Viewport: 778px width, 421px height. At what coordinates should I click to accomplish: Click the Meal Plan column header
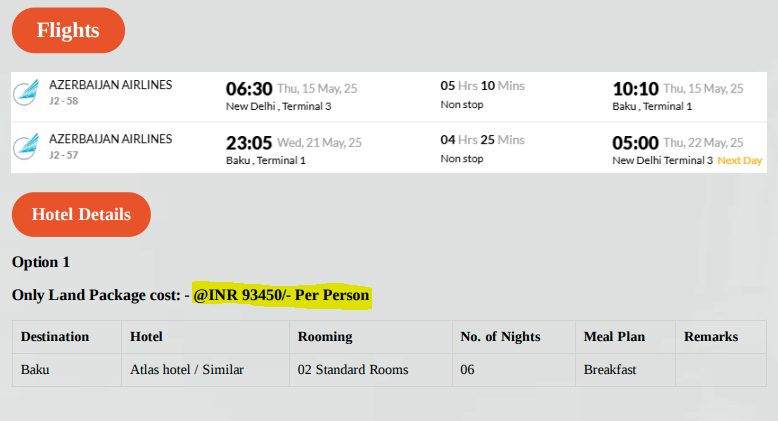coord(614,337)
